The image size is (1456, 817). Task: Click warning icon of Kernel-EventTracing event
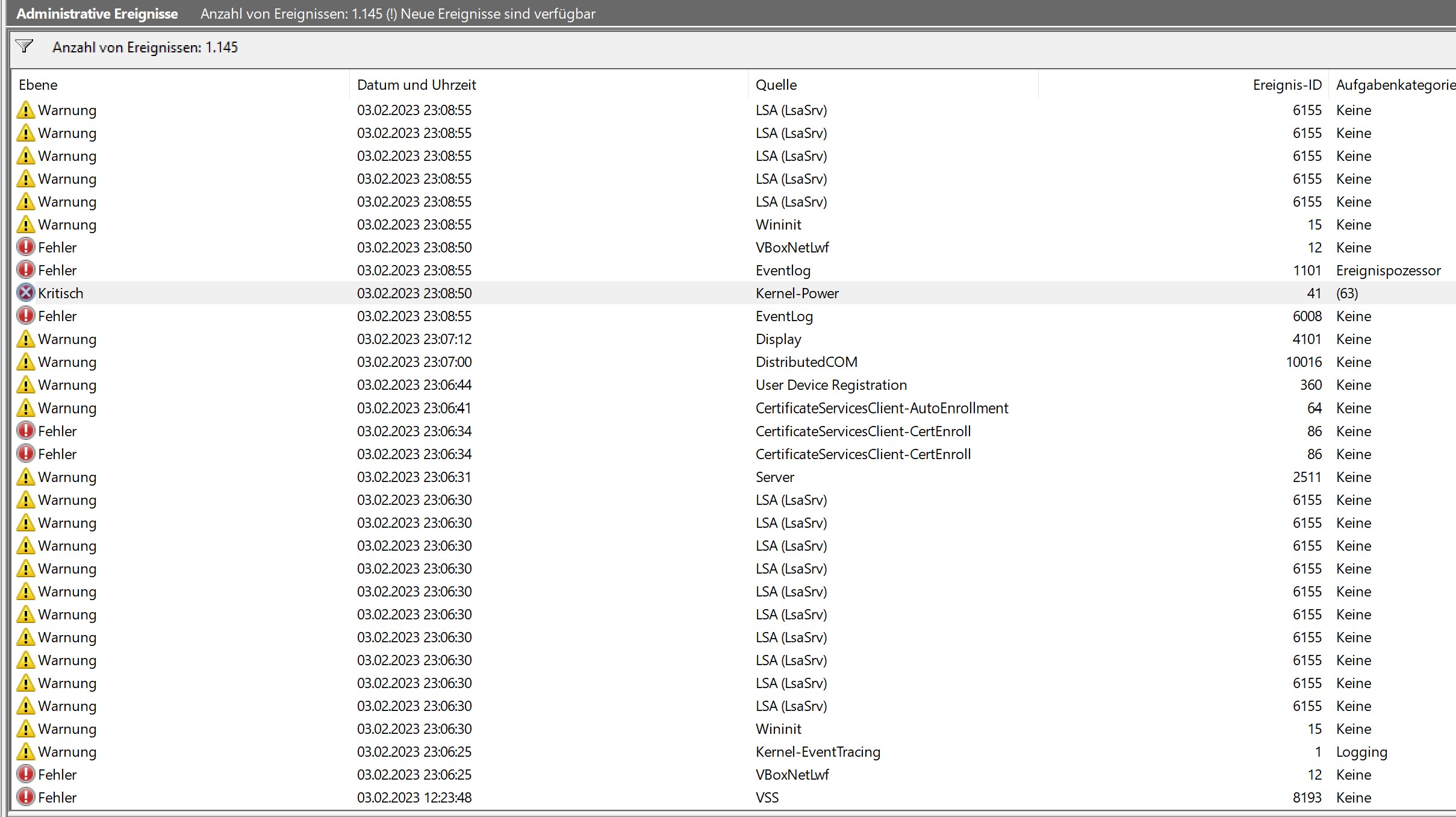(x=25, y=752)
